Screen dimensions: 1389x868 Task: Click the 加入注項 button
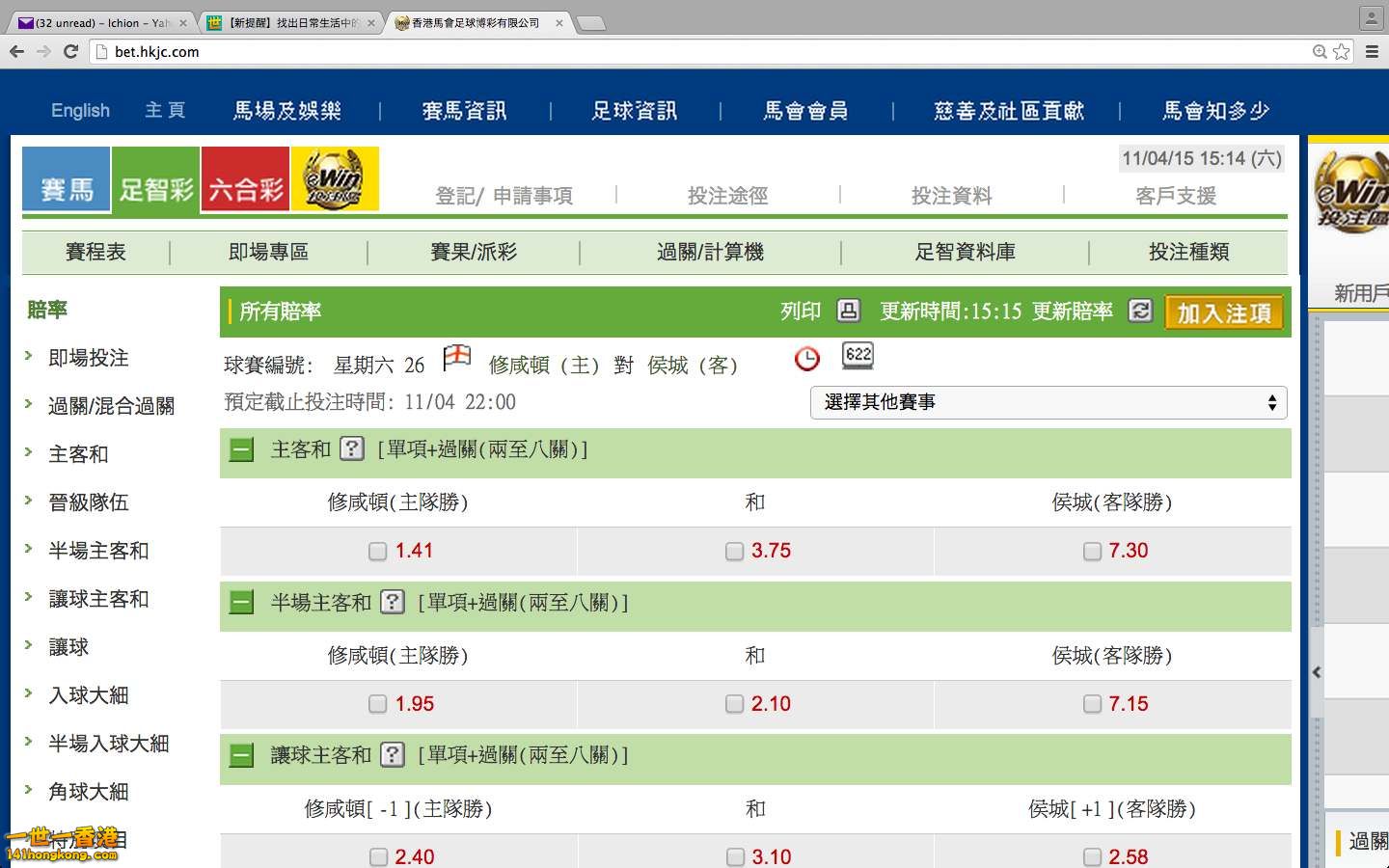[x=1224, y=312]
